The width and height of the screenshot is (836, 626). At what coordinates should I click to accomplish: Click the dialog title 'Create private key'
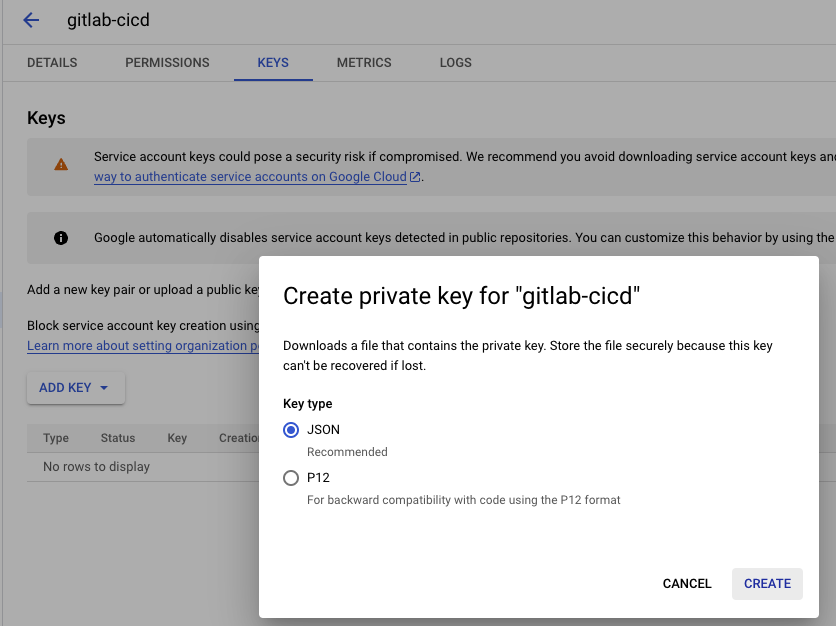pyautogui.click(x=461, y=296)
